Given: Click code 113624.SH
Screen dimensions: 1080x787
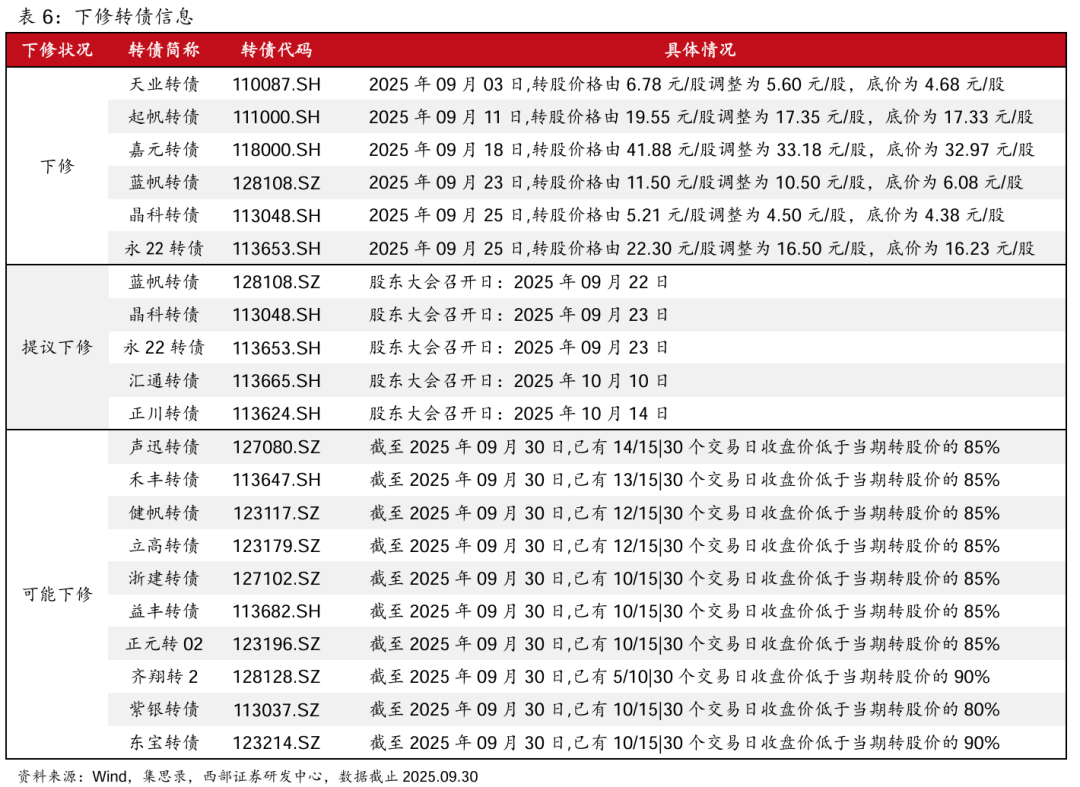Looking at the screenshot, I should tap(276, 414).
